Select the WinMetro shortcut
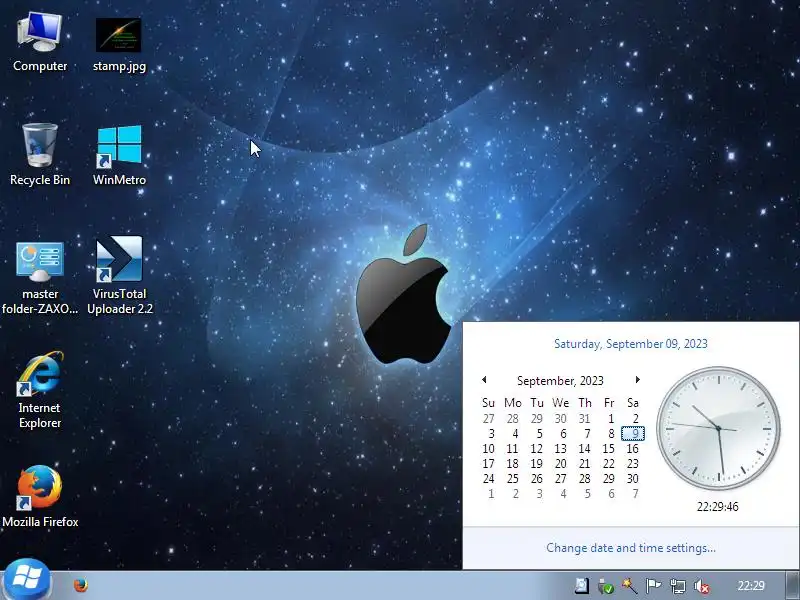 [x=119, y=156]
